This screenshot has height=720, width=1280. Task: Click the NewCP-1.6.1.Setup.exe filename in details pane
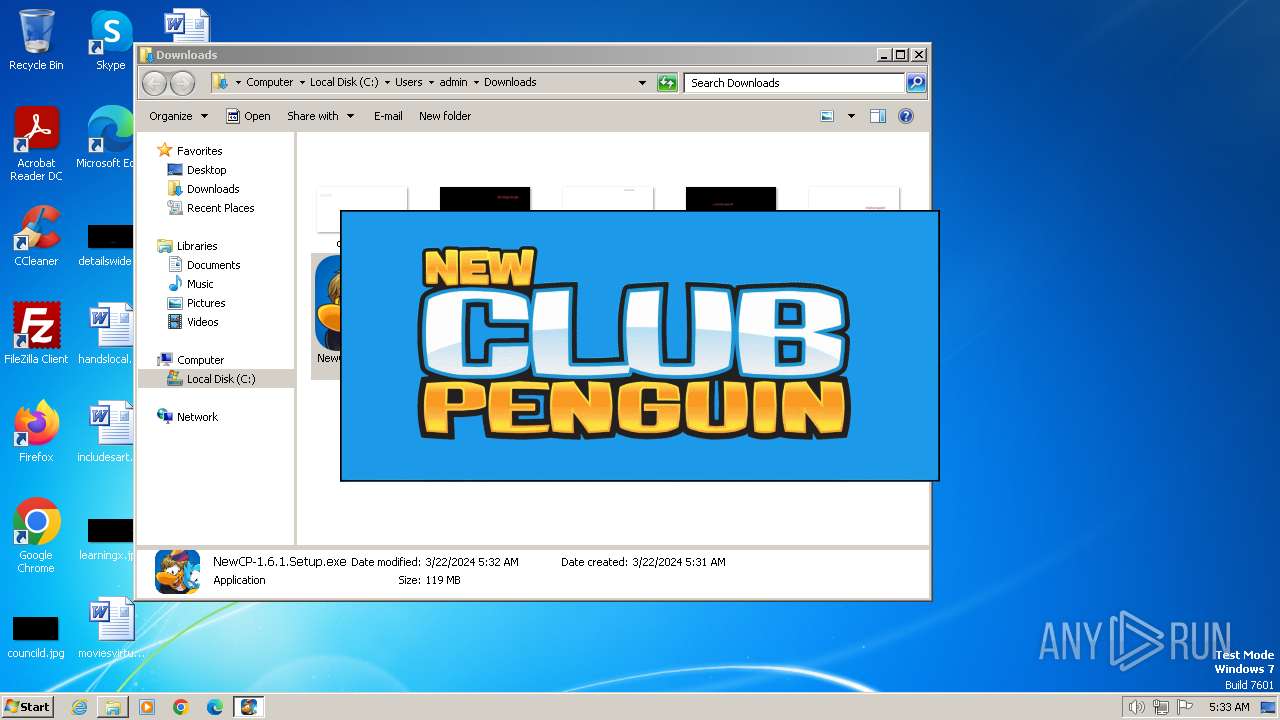click(x=279, y=562)
